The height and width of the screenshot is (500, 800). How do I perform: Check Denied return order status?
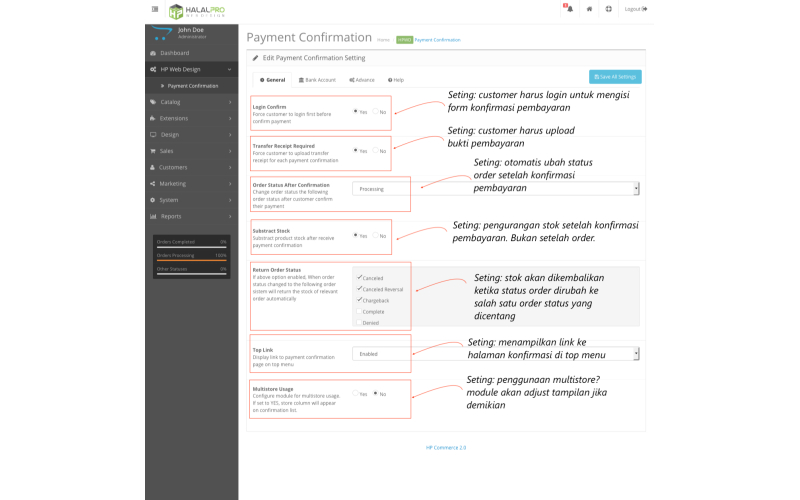(359, 322)
